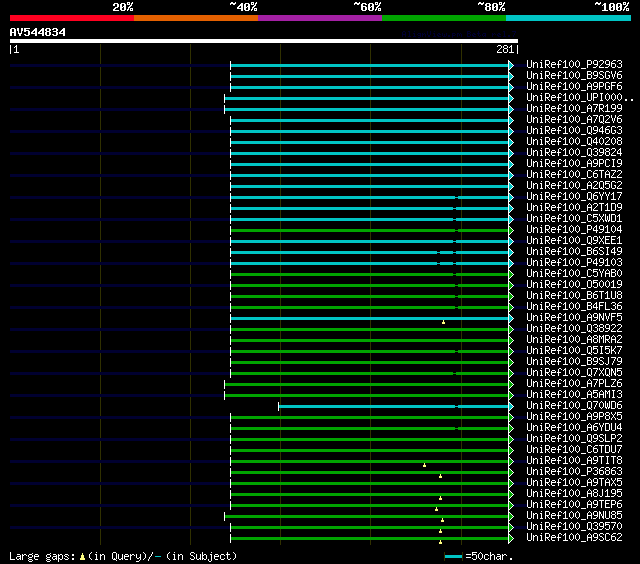Click the UniRef100_A9TEP6 label
The width and height of the screenshot is (640, 564).
click(574, 505)
